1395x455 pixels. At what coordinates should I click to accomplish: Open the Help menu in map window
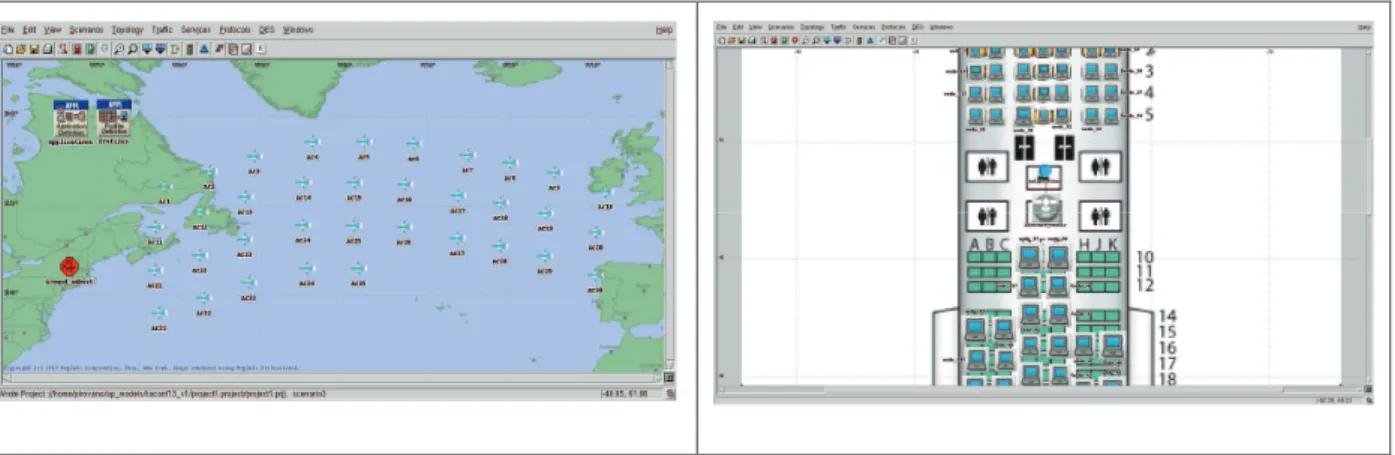point(664,30)
